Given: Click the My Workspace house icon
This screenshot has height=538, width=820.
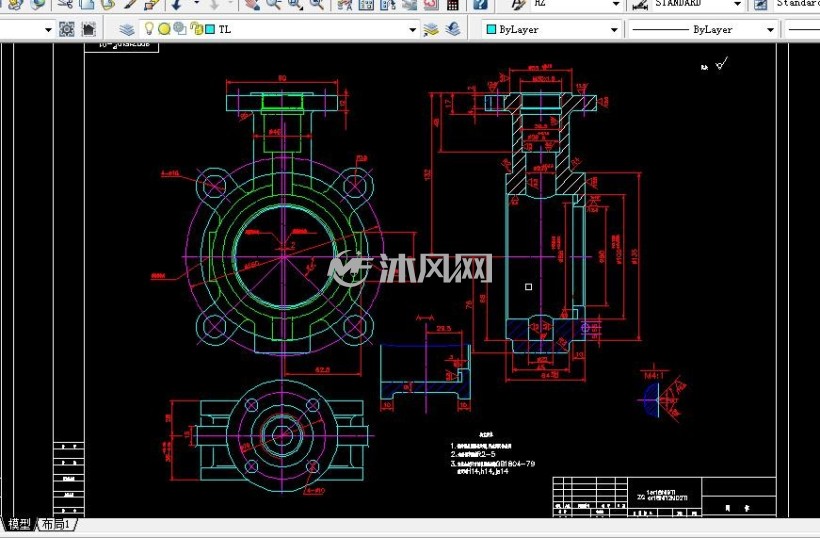Looking at the screenshot, I should point(89,29).
